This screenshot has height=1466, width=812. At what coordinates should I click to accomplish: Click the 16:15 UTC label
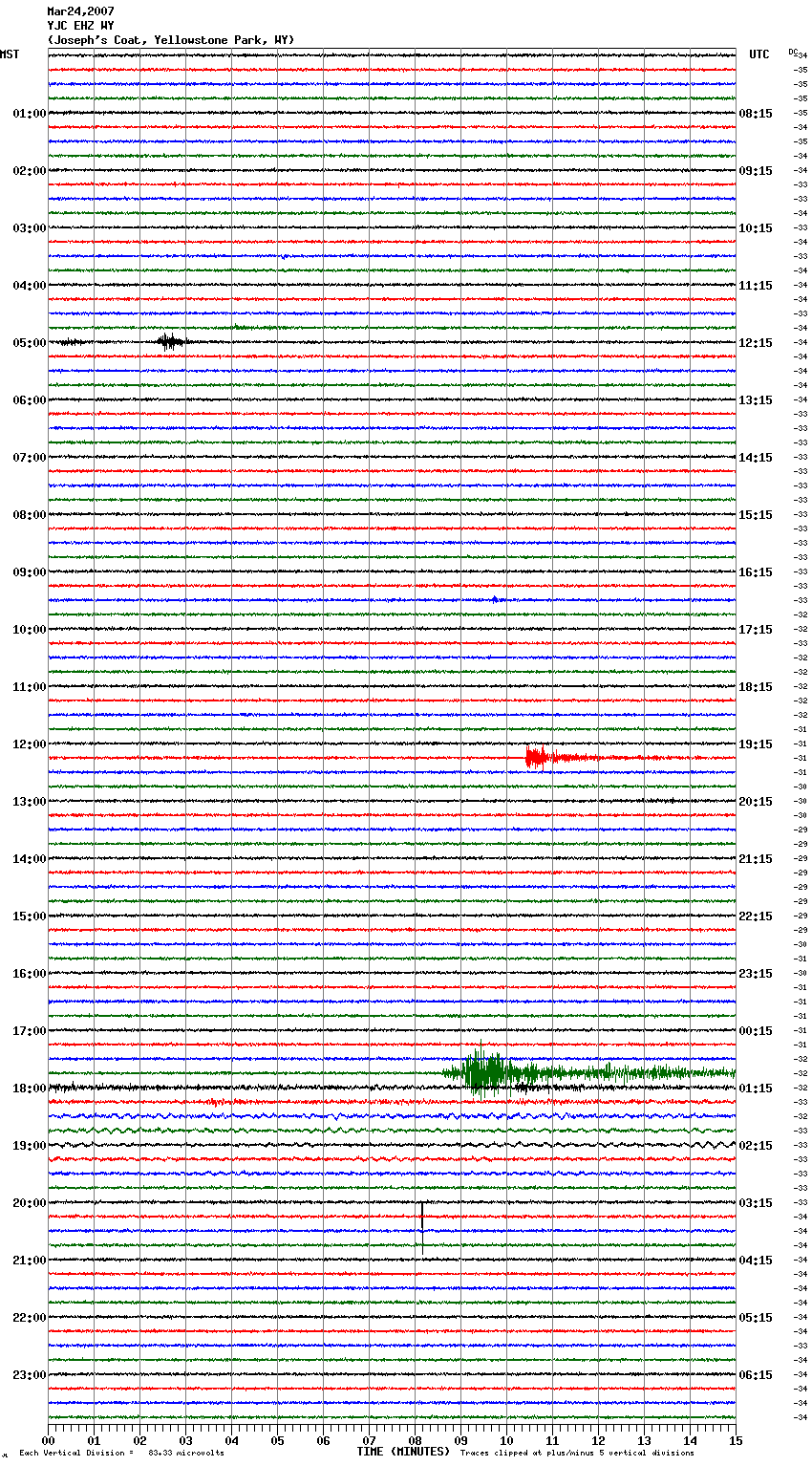point(756,572)
